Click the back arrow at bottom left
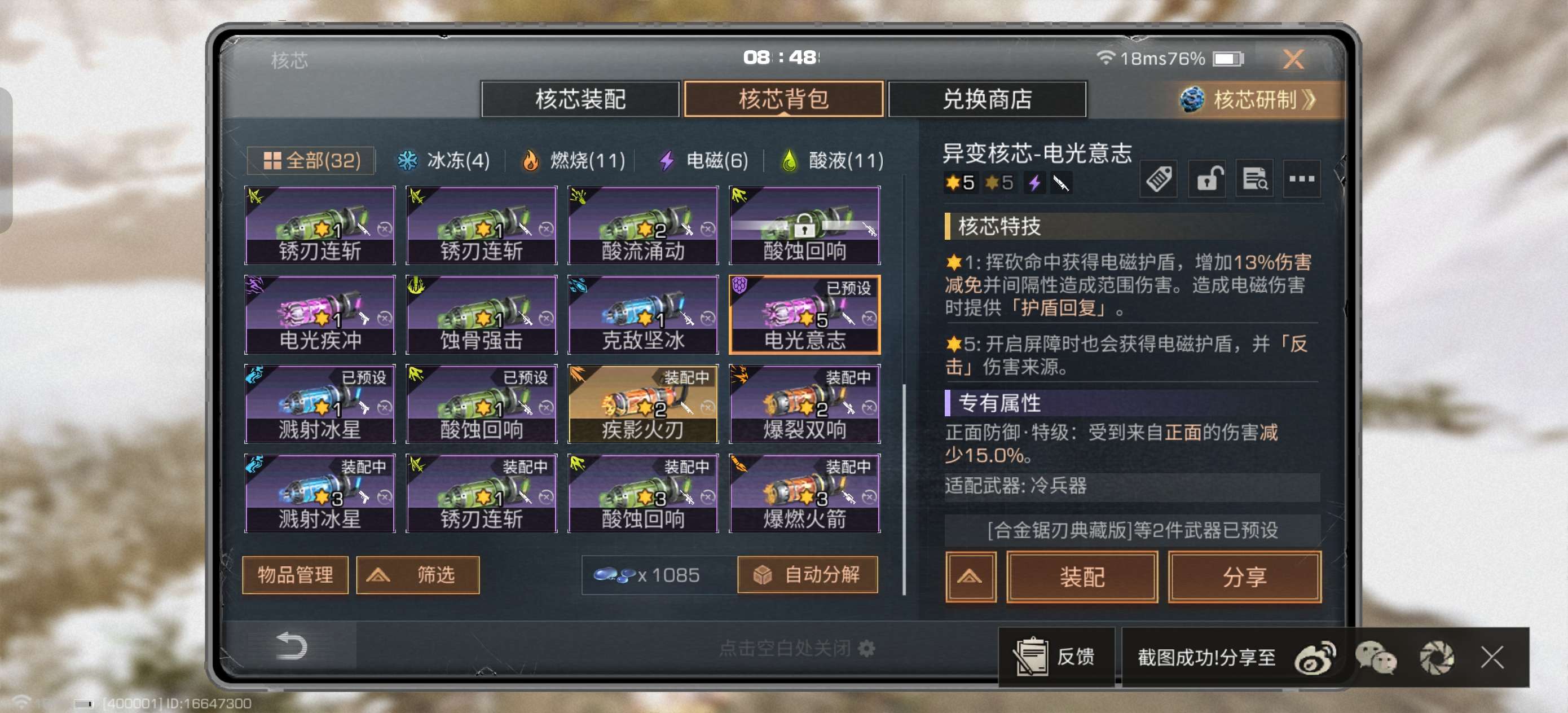Image resolution: width=1568 pixels, height=713 pixels. click(292, 646)
